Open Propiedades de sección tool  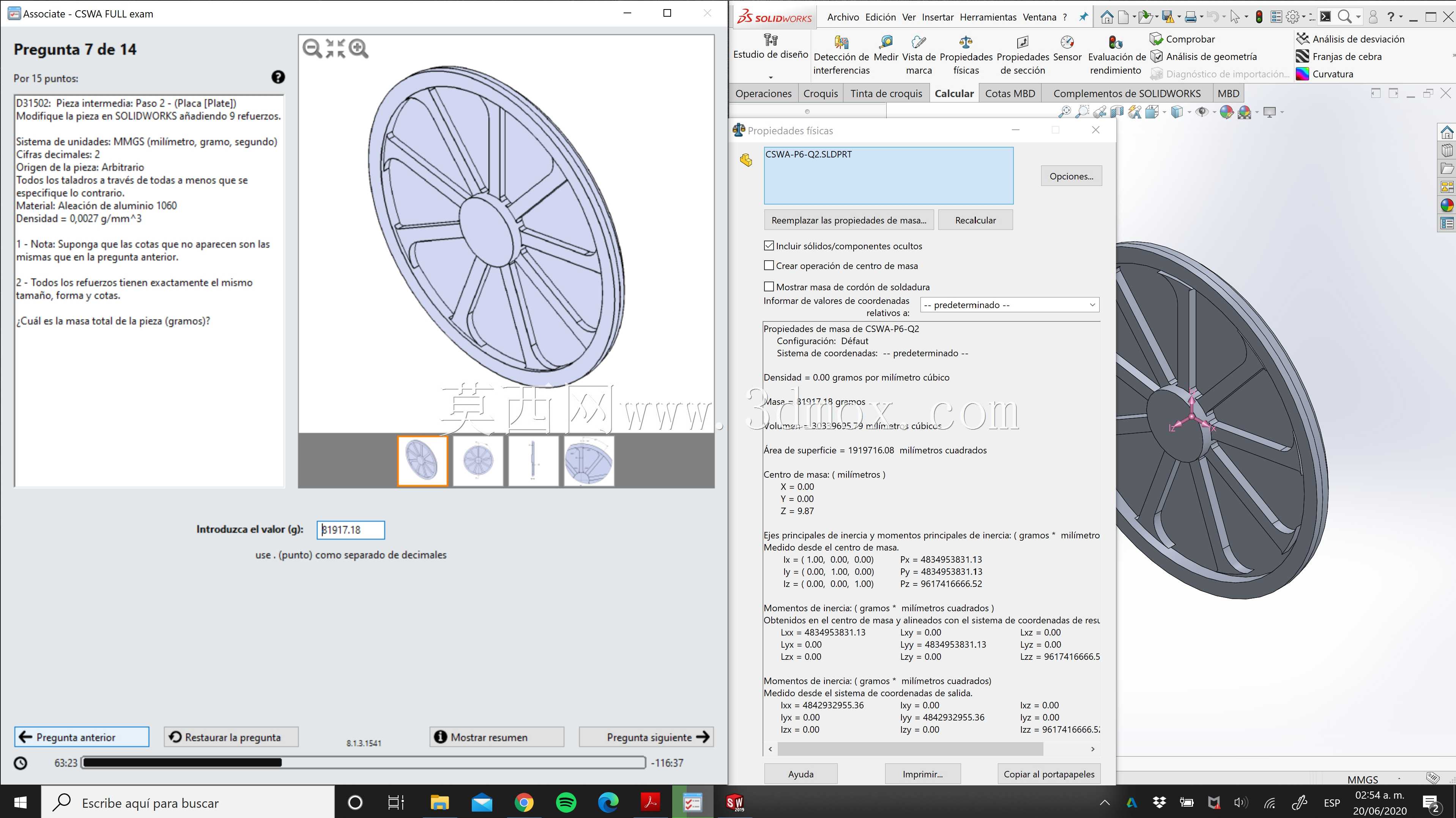[1023, 55]
